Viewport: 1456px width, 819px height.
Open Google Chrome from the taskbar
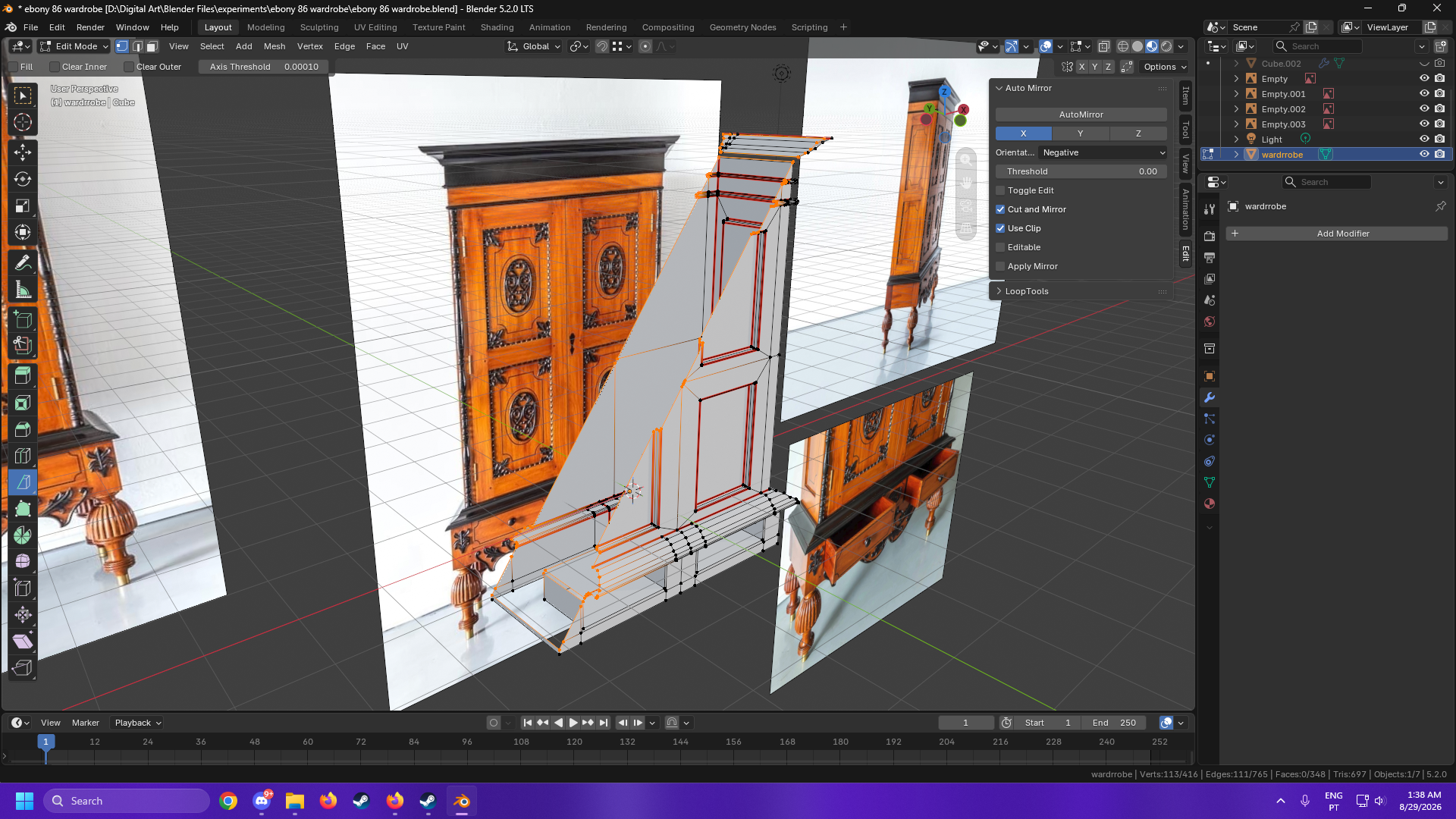tap(228, 801)
